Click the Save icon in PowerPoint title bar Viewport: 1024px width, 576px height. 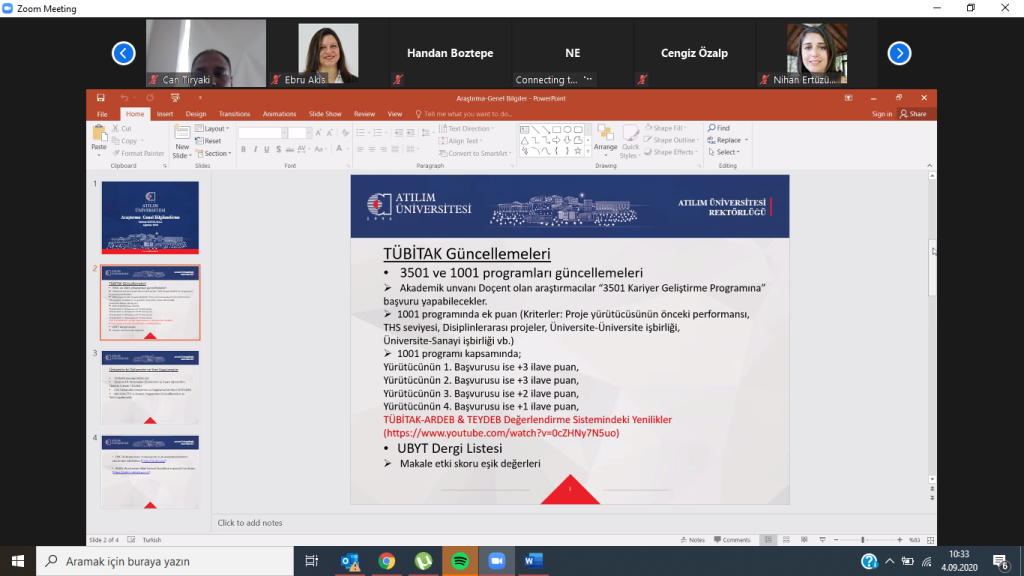(101, 97)
